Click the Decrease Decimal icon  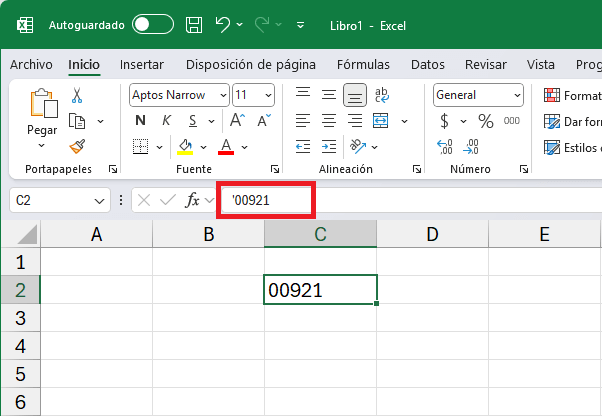(x=471, y=147)
